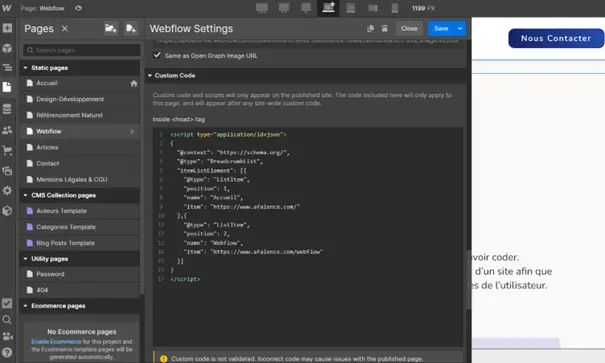
Task: Click the settings panel vertical scrollbar
Action: pyautogui.click(x=469, y=280)
